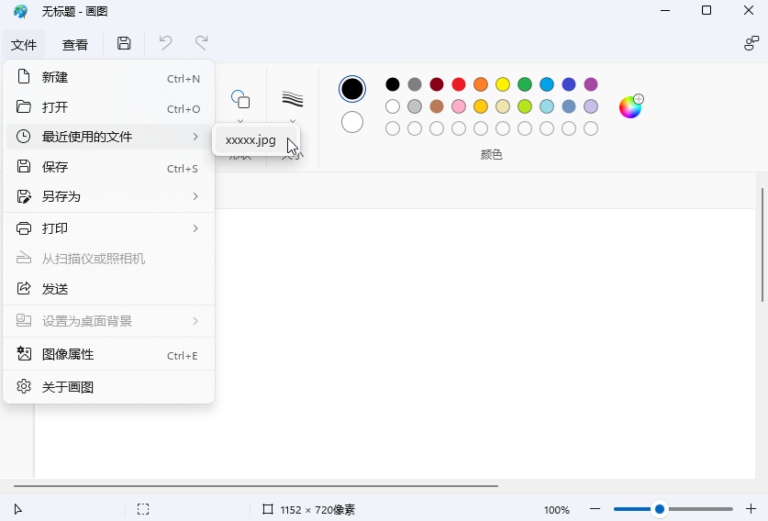Click the zoom in plus icon
Image resolution: width=768 pixels, height=521 pixels.
coord(751,509)
